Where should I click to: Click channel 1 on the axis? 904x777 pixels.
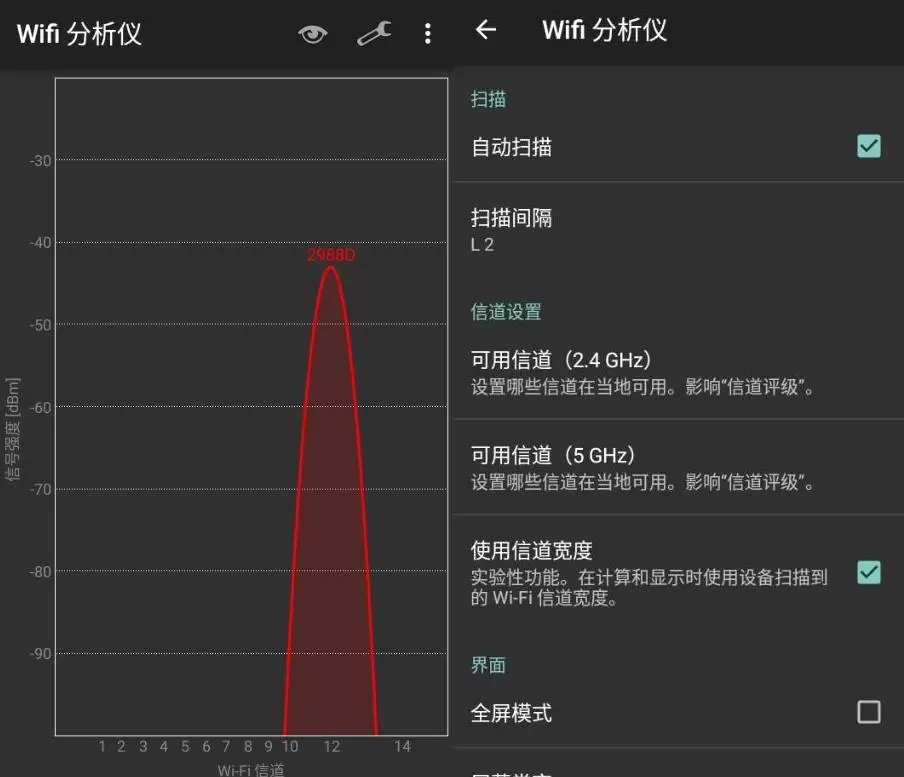(x=102, y=746)
